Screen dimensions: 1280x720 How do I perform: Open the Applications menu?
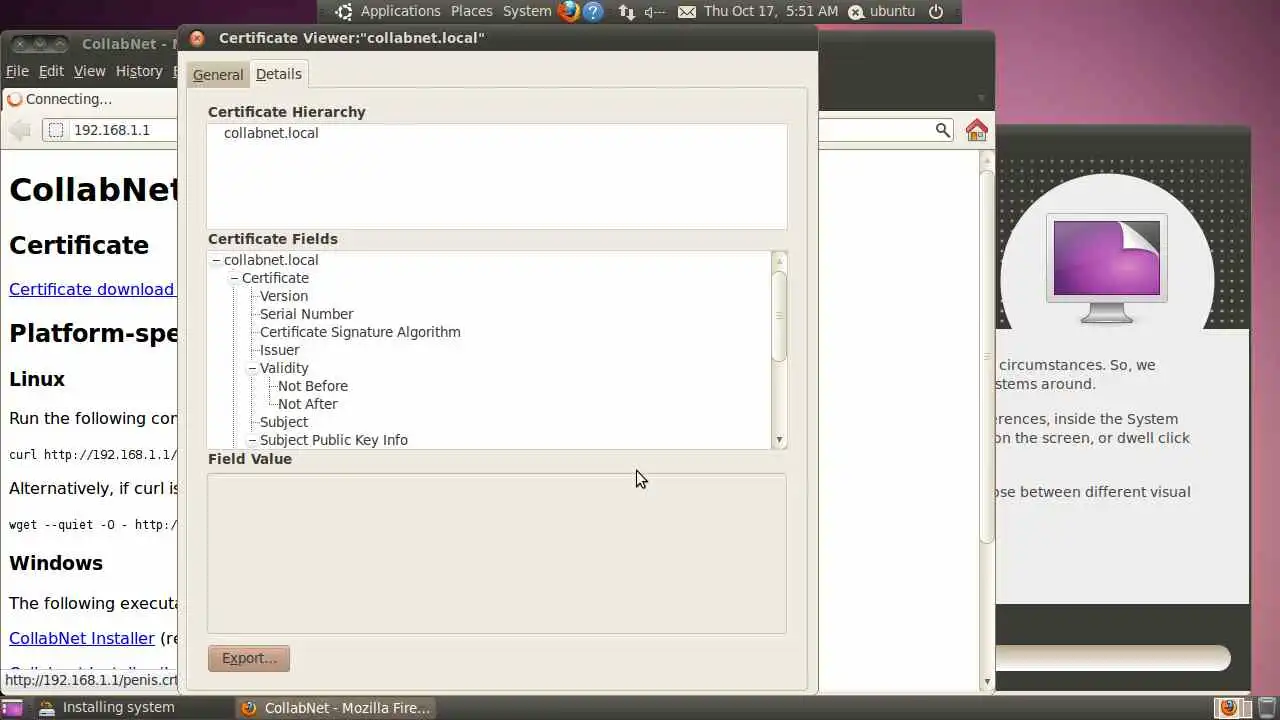coord(400,11)
